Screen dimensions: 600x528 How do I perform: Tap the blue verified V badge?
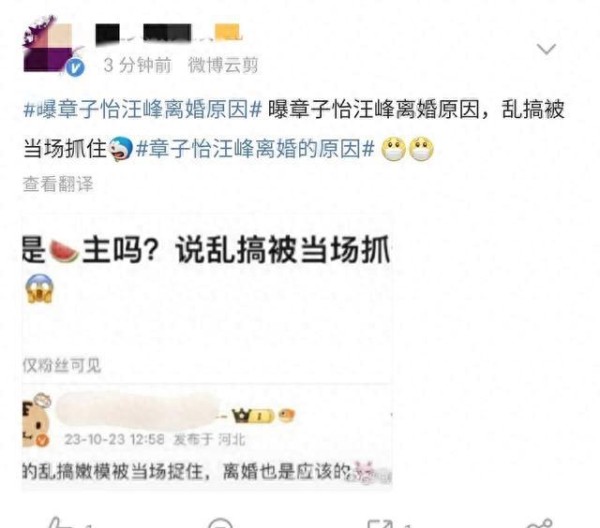click(x=75, y=68)
